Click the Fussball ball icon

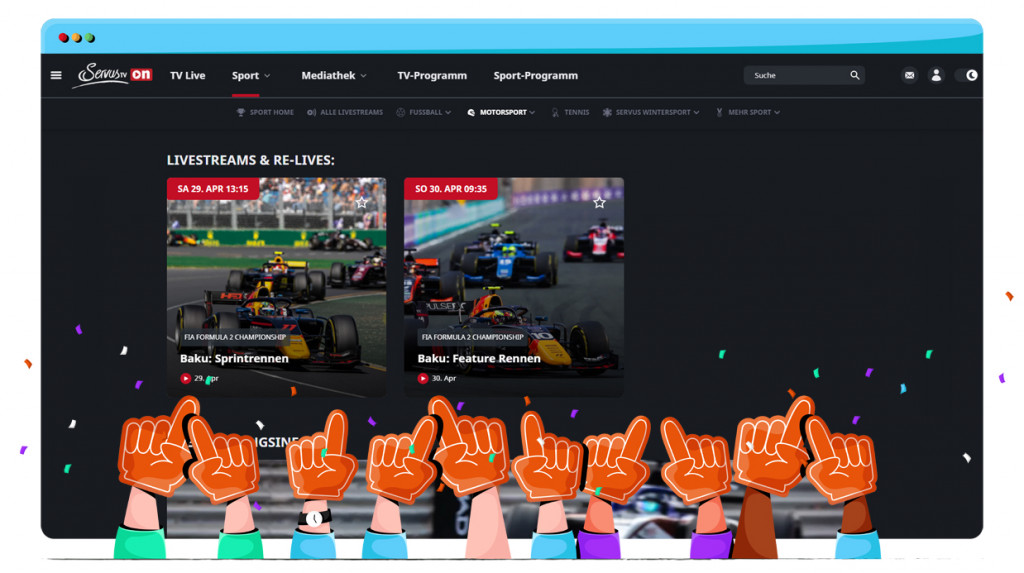tap(400, 112)
